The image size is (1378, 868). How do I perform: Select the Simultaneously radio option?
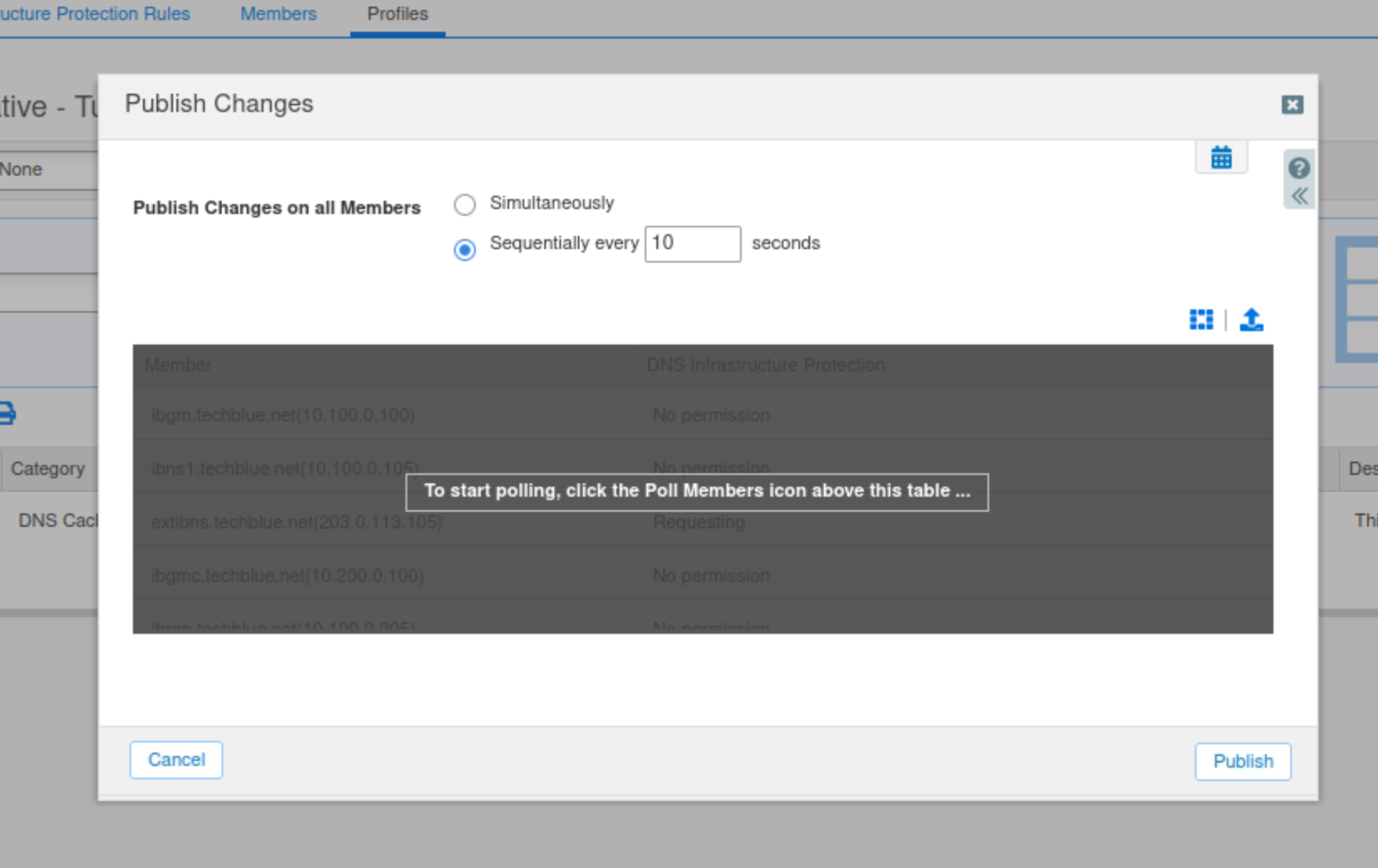coord(465,204)
